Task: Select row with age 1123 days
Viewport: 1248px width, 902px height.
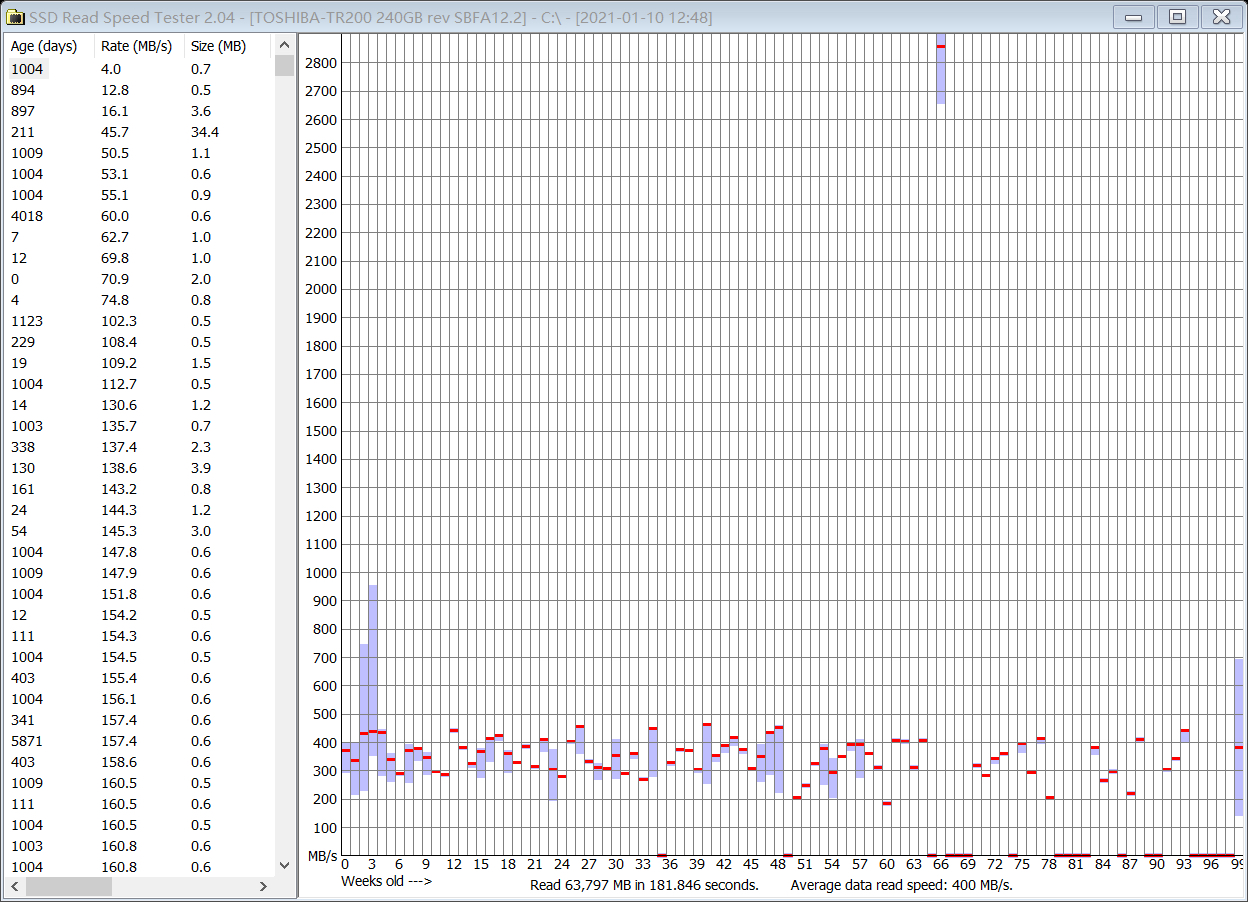Action: pos(140,321)
